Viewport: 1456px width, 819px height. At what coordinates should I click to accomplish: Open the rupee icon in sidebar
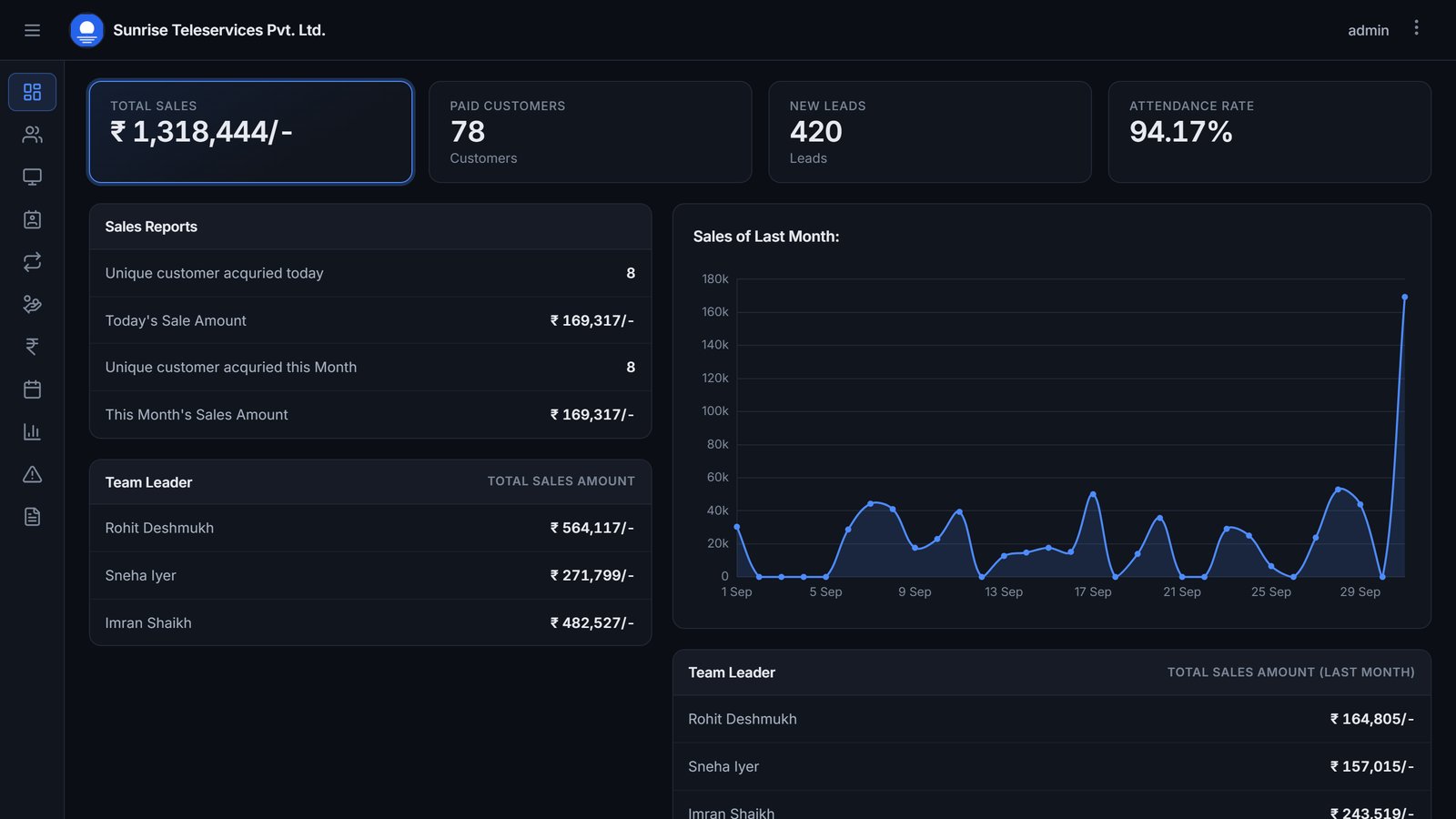(x=32, y=347)
